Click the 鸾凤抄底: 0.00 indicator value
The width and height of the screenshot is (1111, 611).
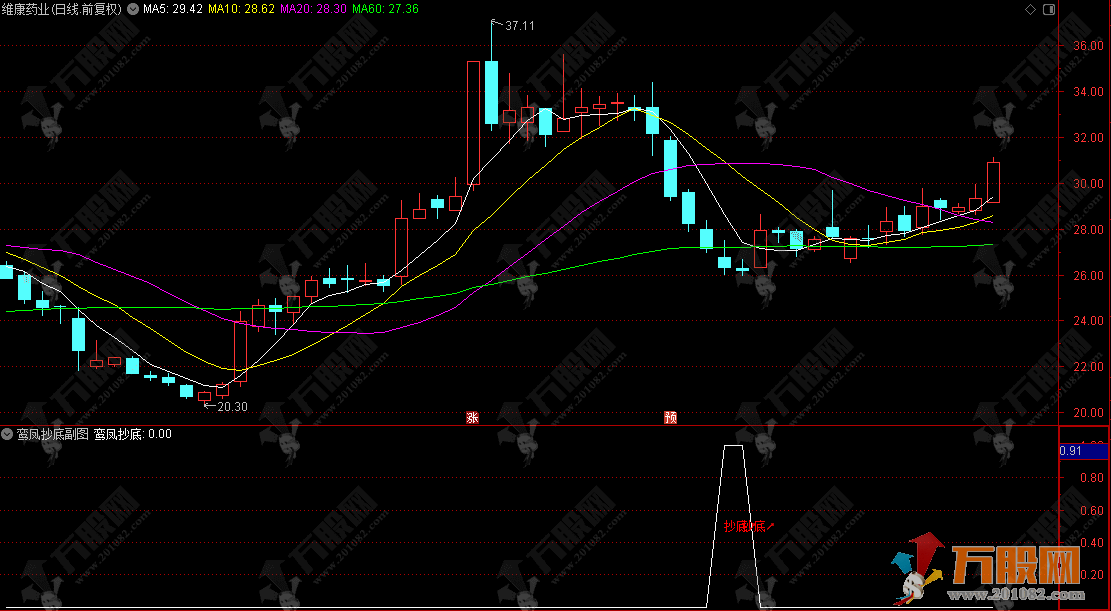coord(133,434)
